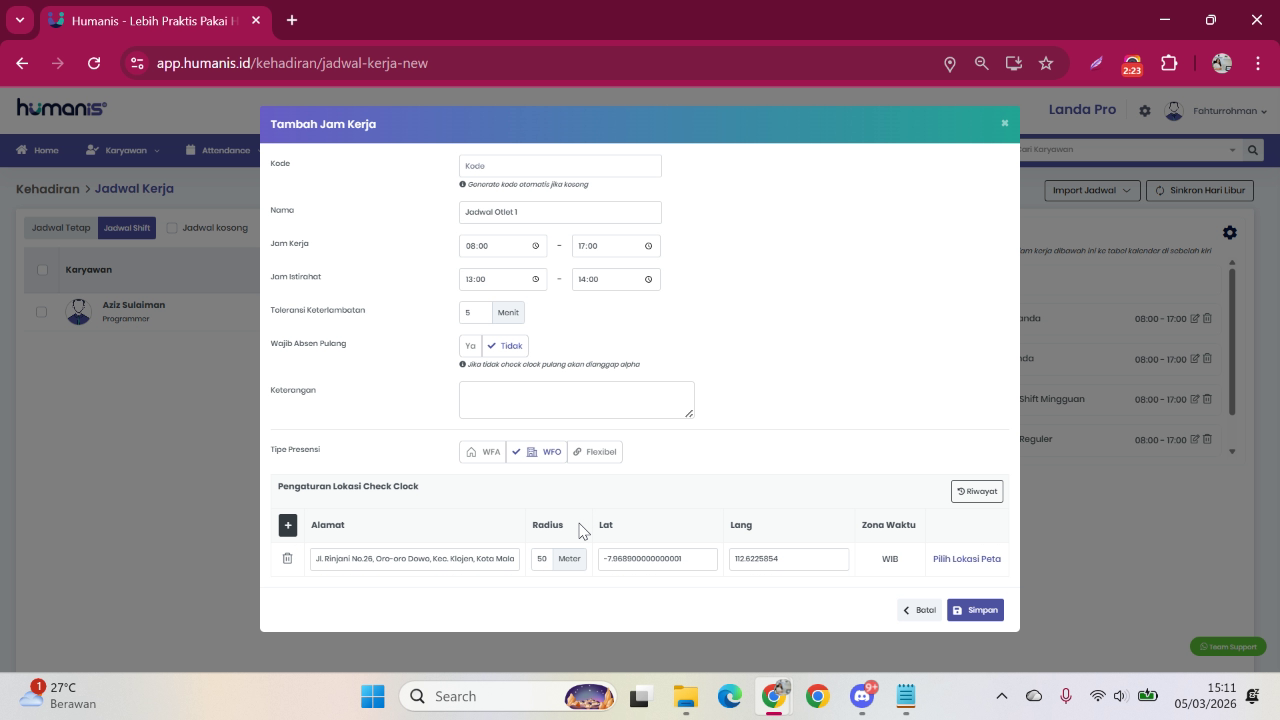Open time picker icon for 13:00 break
This screenshot has height=720, width=1280.
click(x=535, y=279)
